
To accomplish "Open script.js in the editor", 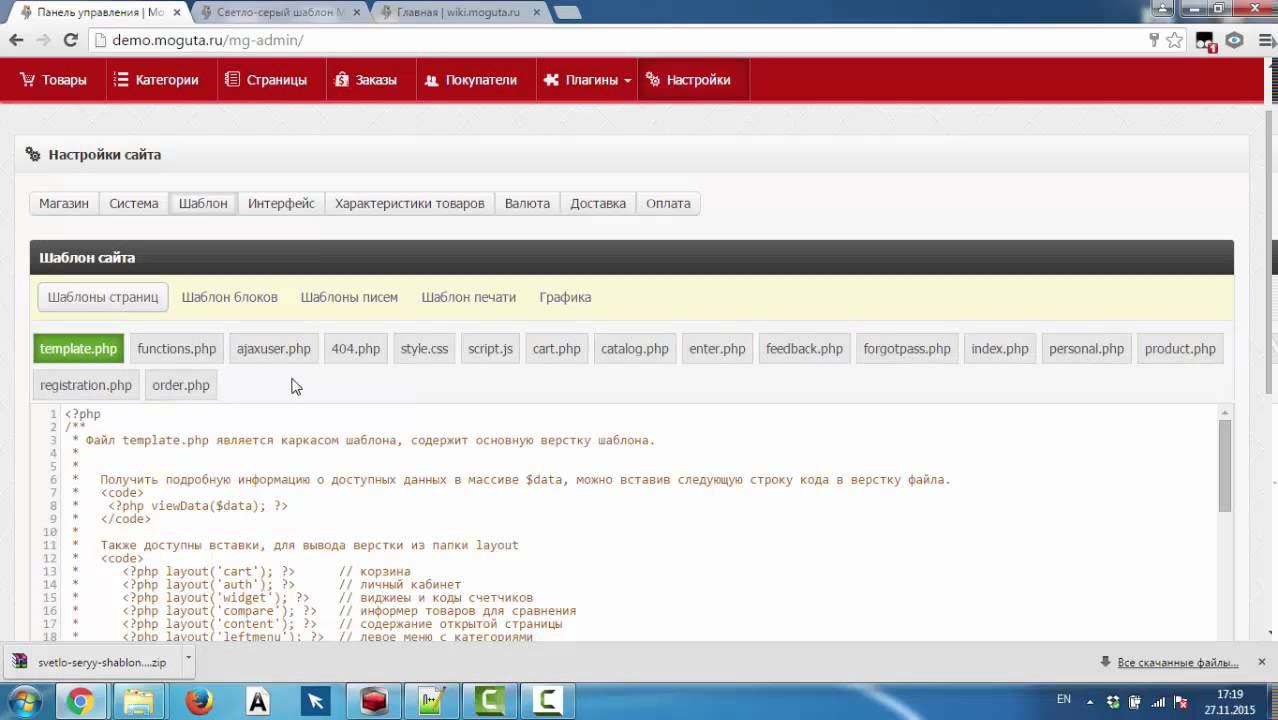I will point(490,349).
